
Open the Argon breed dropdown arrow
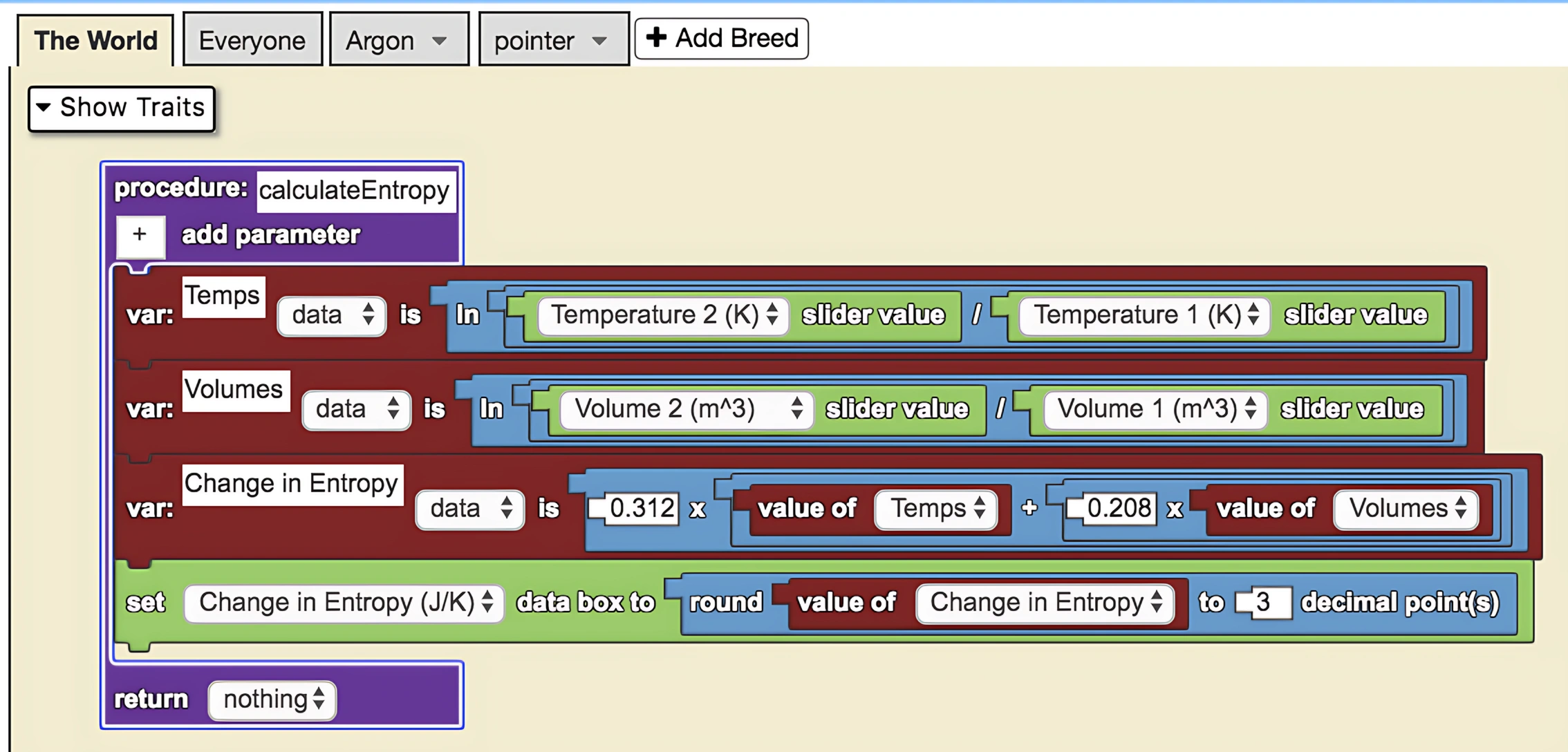(440, 41)
